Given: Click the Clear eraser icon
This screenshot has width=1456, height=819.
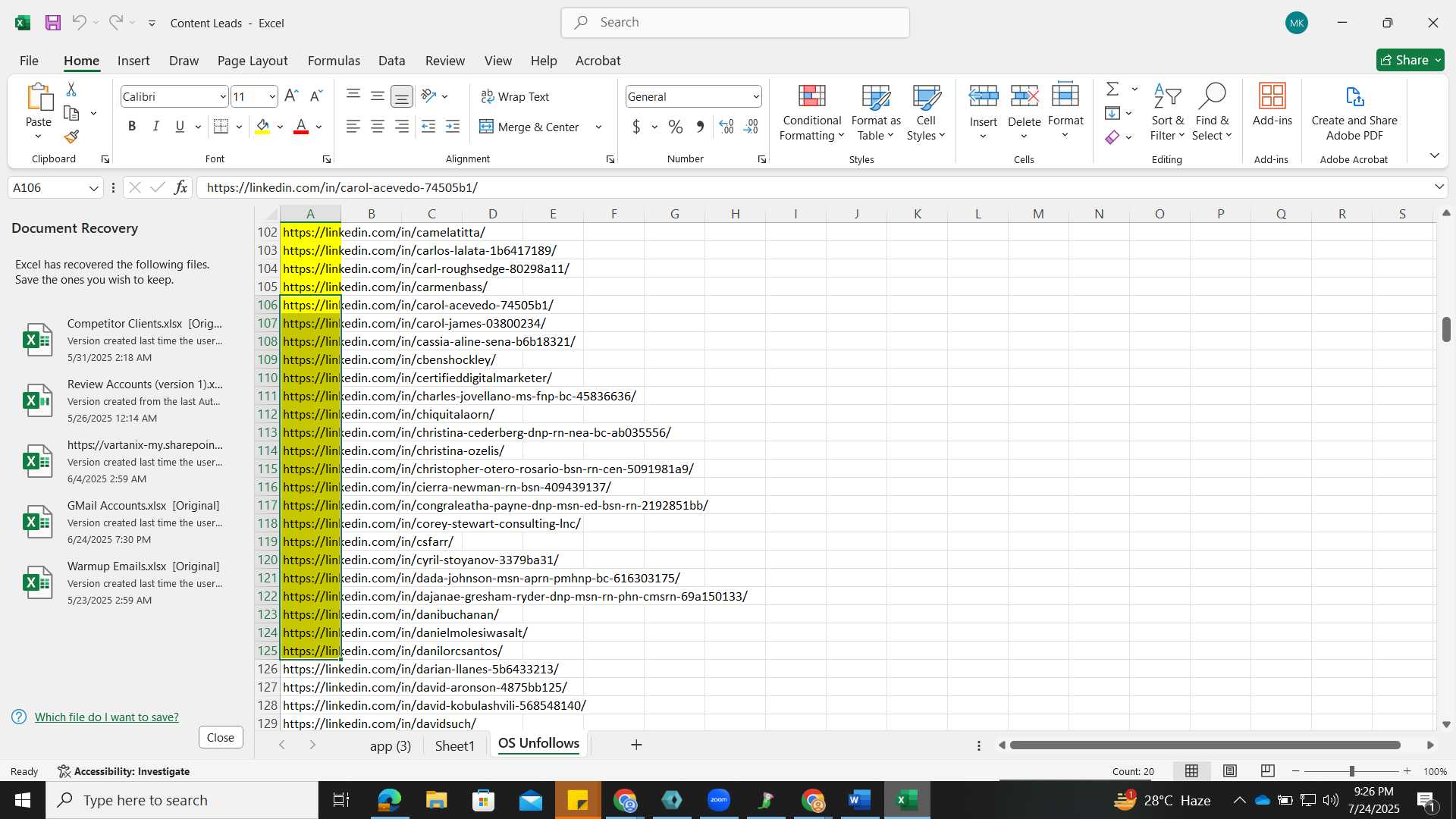Looking at the screenshot, I should (1112, 137).
